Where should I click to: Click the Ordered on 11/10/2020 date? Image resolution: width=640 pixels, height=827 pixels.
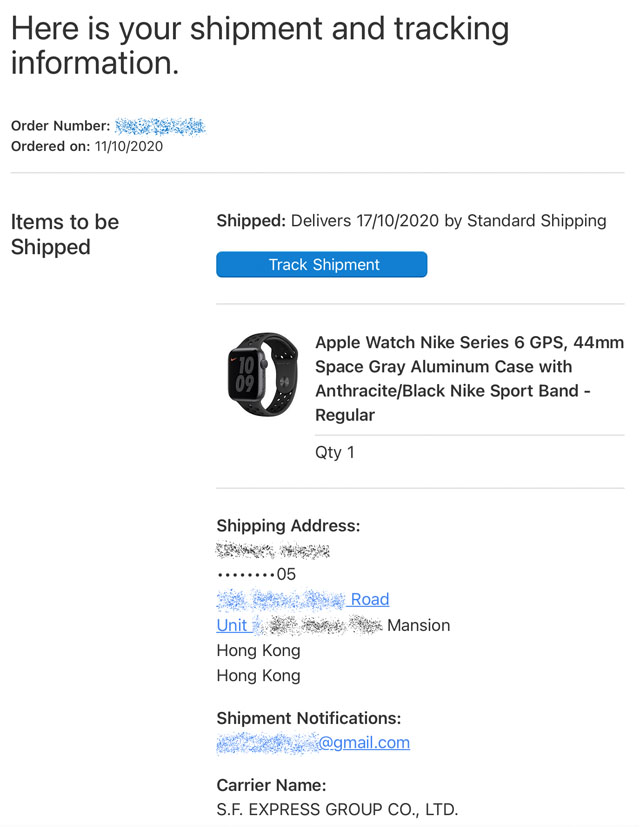pyautogui.click(x=87, y=146)
